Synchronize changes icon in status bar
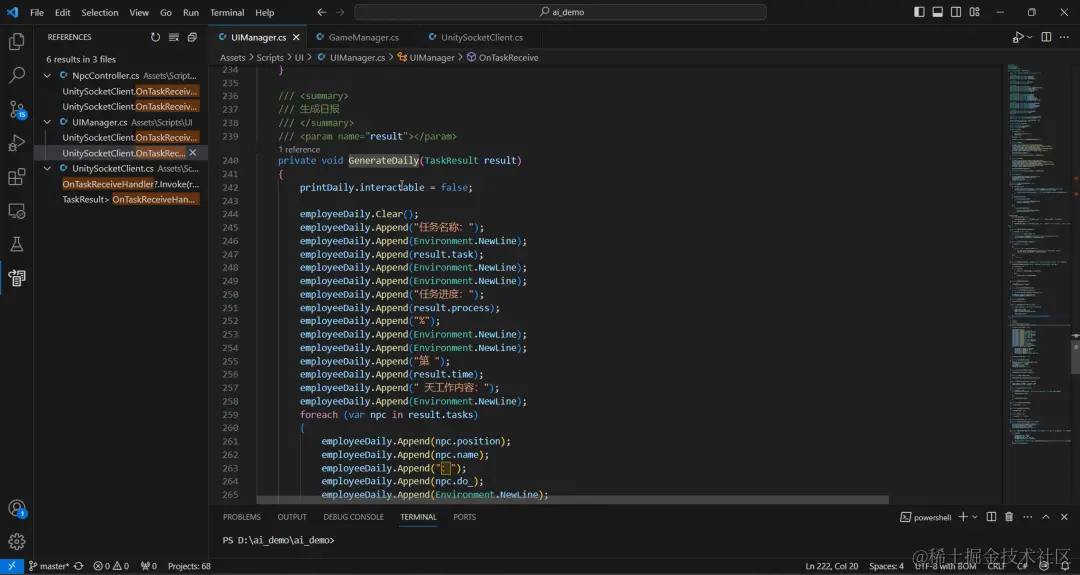The height and width of the screenshot is (575, 1080). (79, 566)
